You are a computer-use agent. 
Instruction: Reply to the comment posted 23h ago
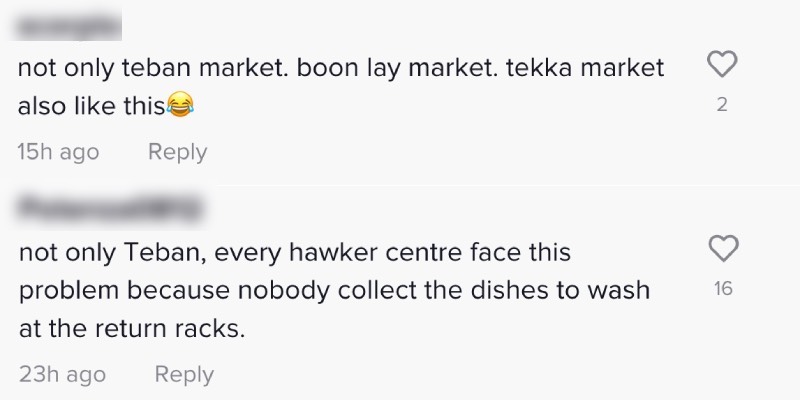184,374
